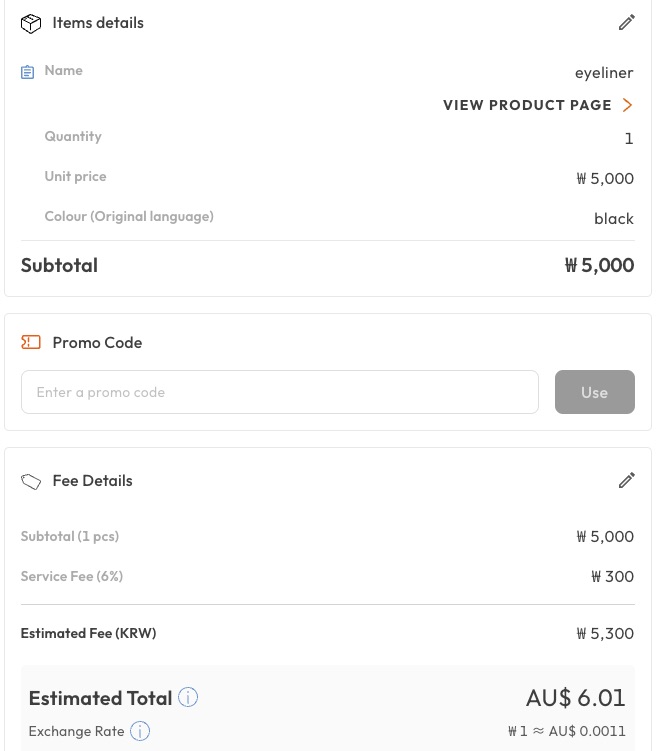Click the AU$ 6.01 estimated total amount
The width and height of the screenshot is (668, 751).
pos(575,697)
